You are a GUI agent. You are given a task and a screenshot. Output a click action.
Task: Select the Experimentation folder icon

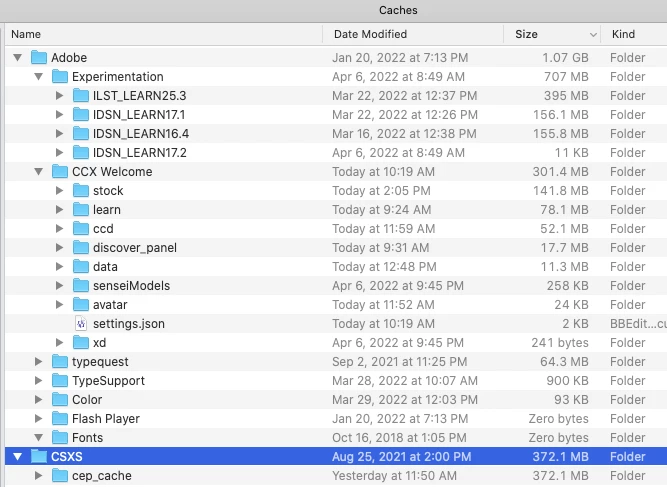click(60, 77)
